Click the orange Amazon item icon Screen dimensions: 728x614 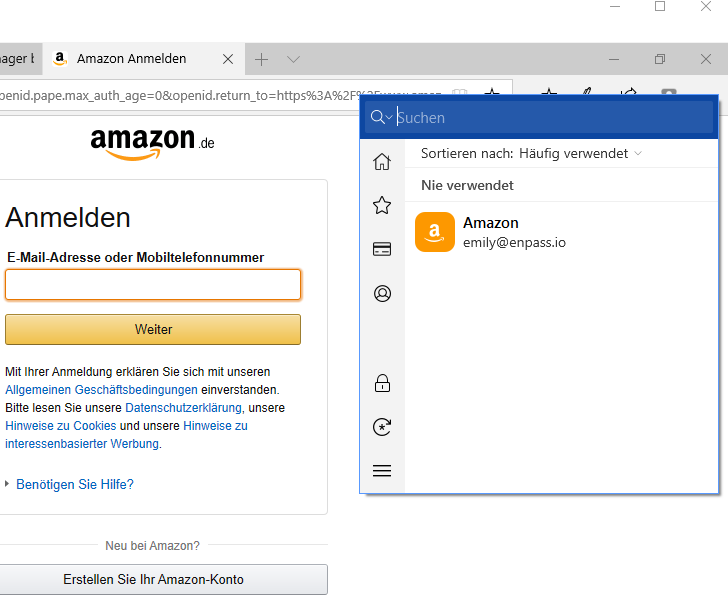click(435, 232)
